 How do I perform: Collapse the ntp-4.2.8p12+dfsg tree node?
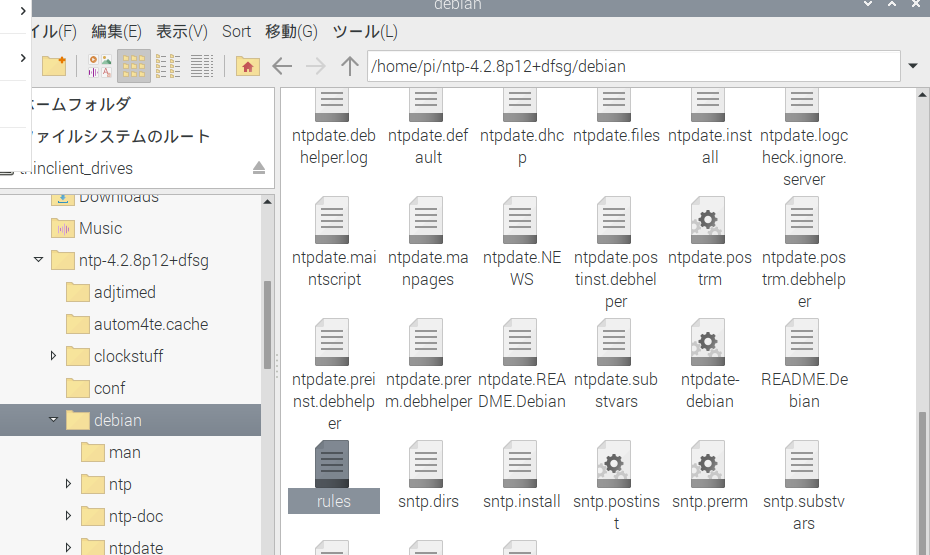[x=39, y=260]
